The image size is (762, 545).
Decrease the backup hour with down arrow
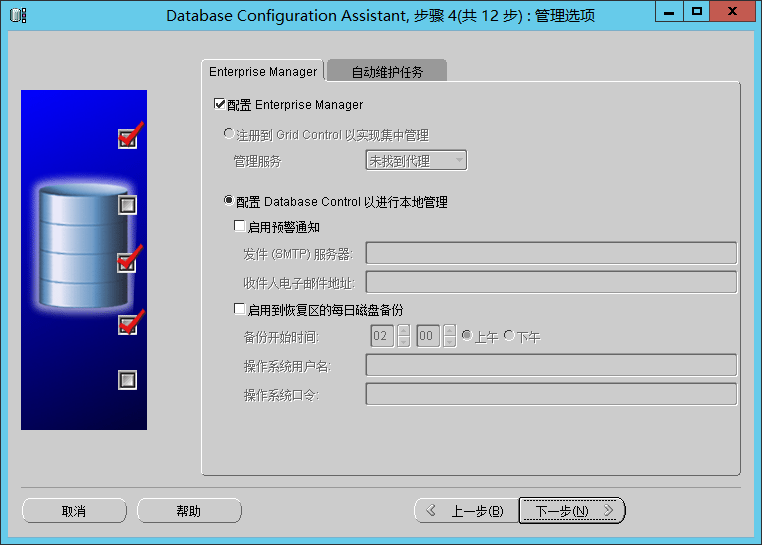coord(403,341)
